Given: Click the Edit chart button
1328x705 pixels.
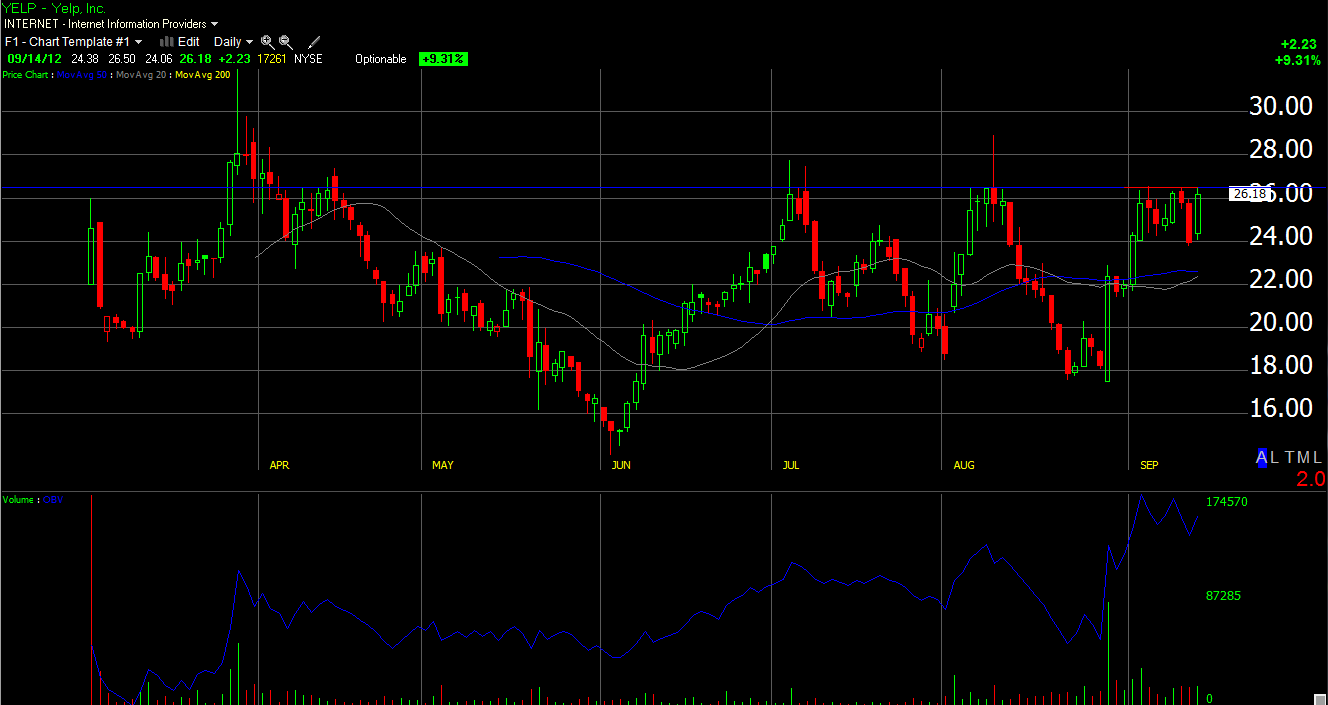Looking at the screenshot, I should click(x=188, y=42).
